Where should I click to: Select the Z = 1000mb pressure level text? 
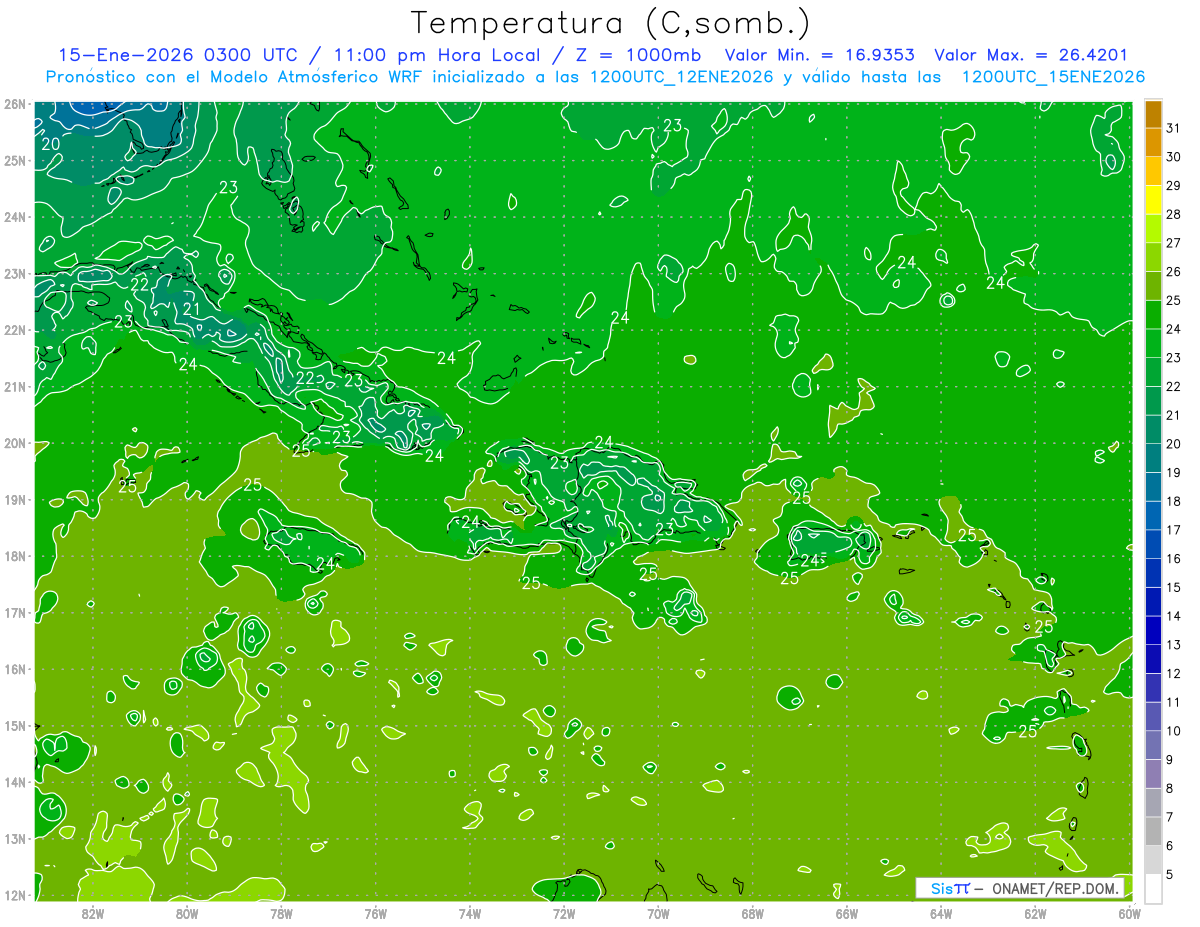[x=633, y=55]
